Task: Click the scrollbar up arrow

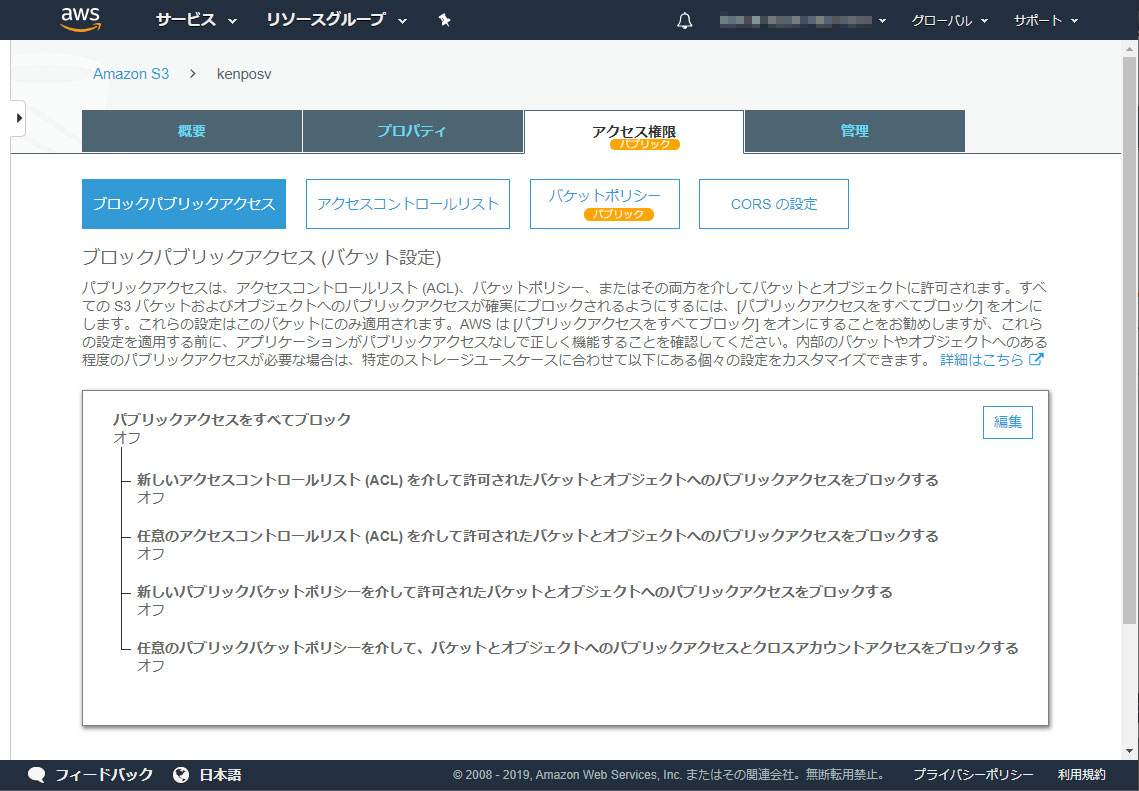Action: click(x=1130, y=49)
